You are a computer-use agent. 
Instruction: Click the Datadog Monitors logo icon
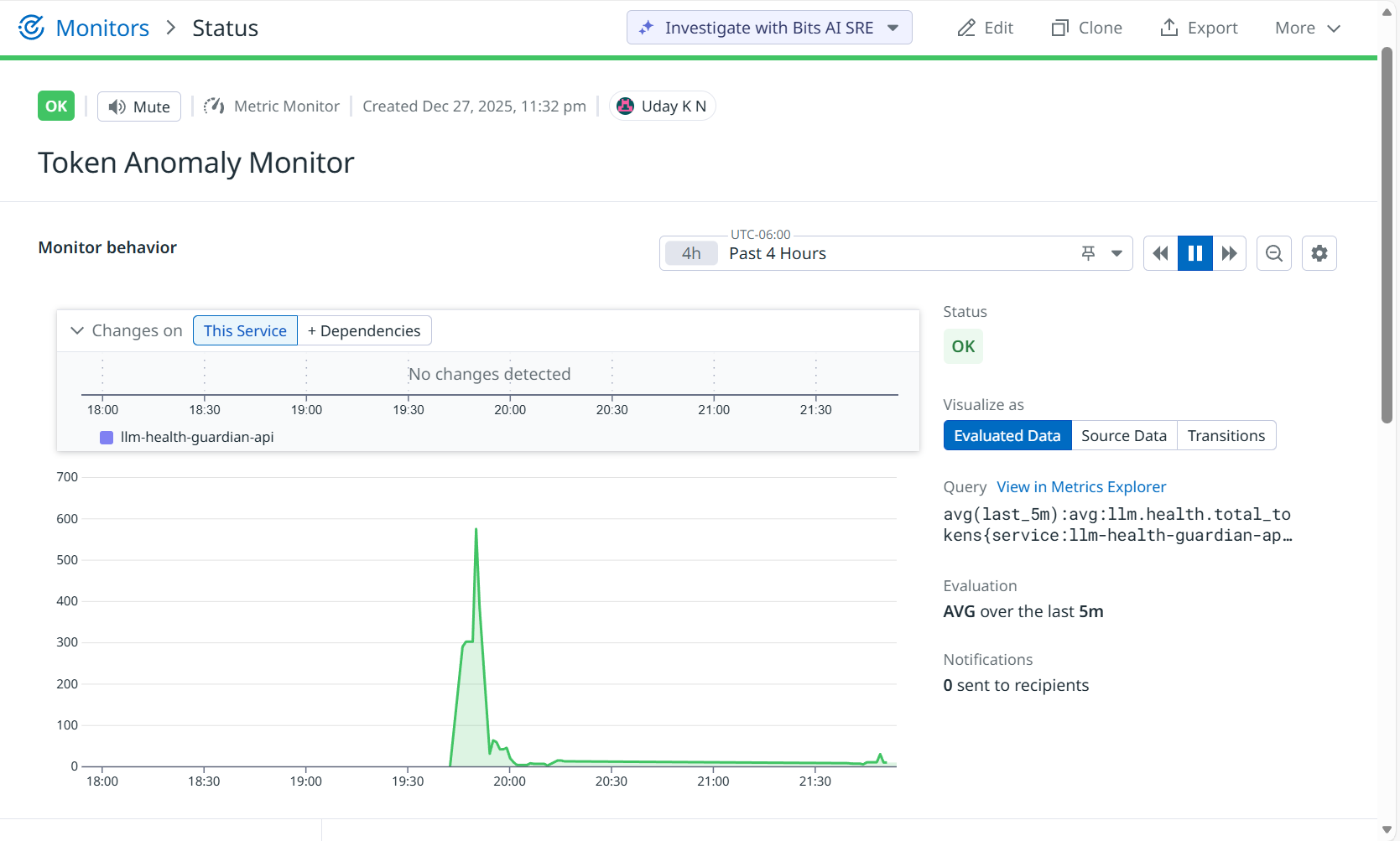(31, 28)
